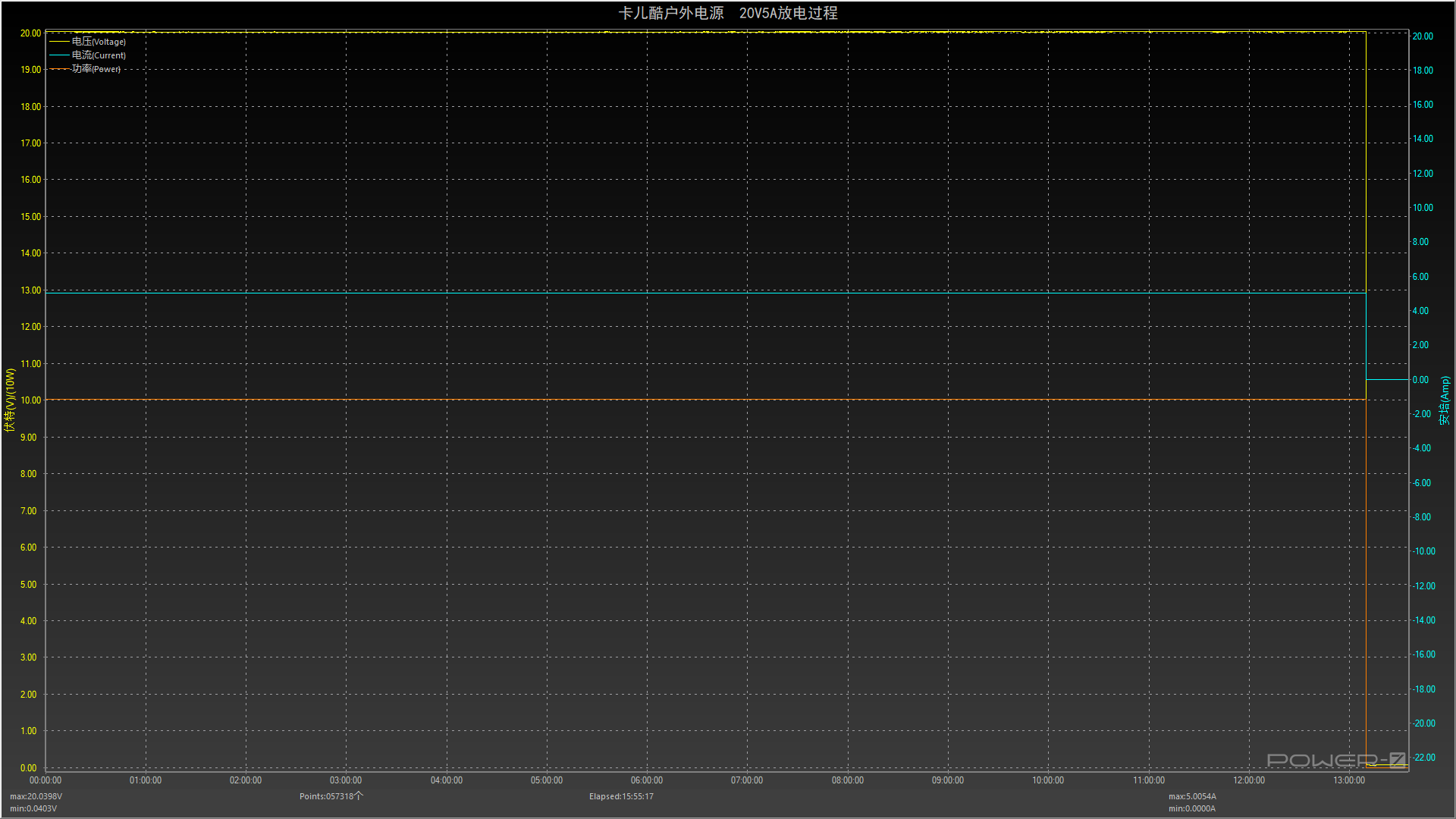Click the 13.00 left axis tick label
This screenshot has width=1456, height=819.
[31, 290]
